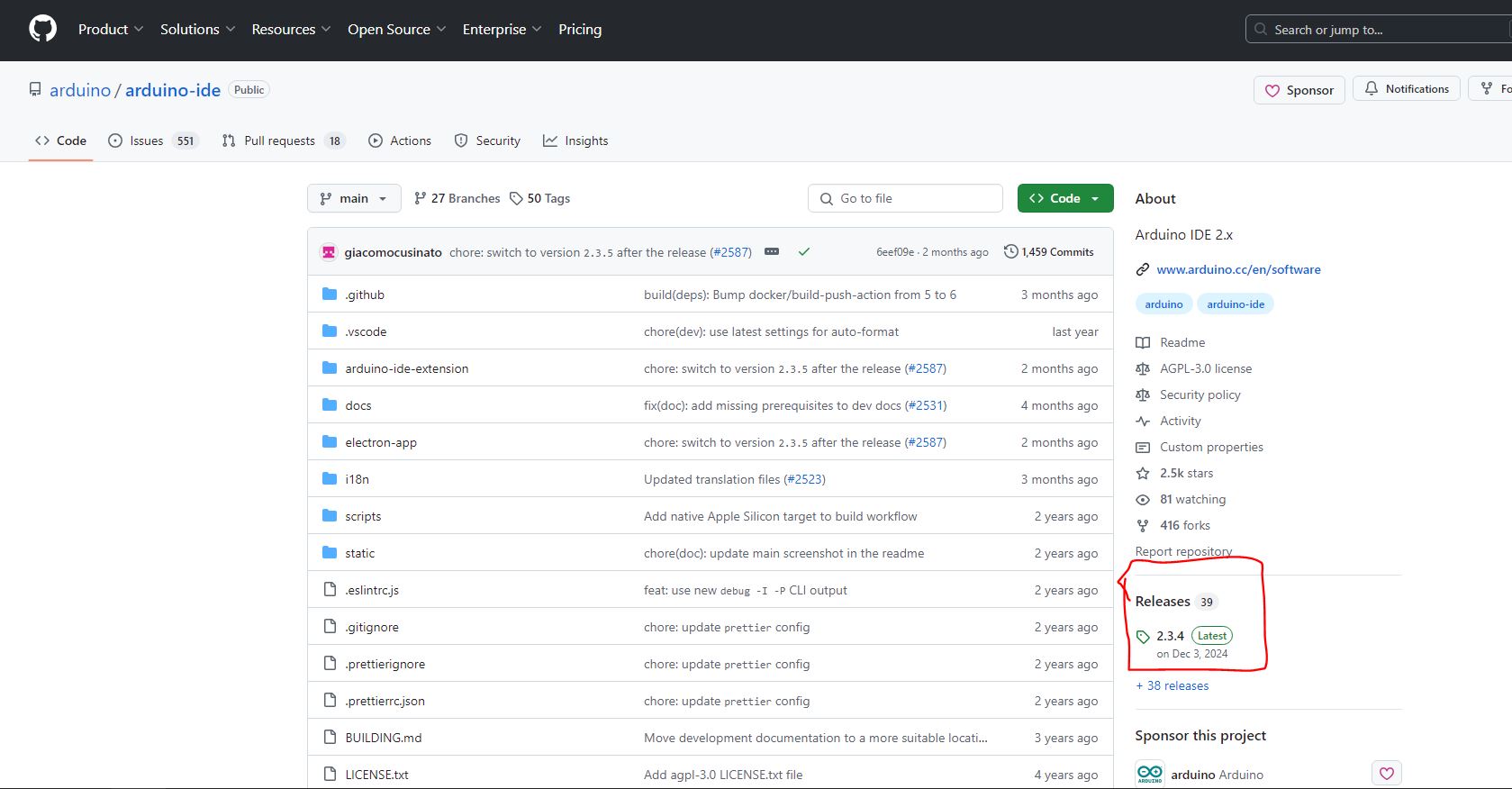1512x789 pixels.
Task: Click the arduino topic tag
Action: pyautogui.click(x=1163, y=304)
